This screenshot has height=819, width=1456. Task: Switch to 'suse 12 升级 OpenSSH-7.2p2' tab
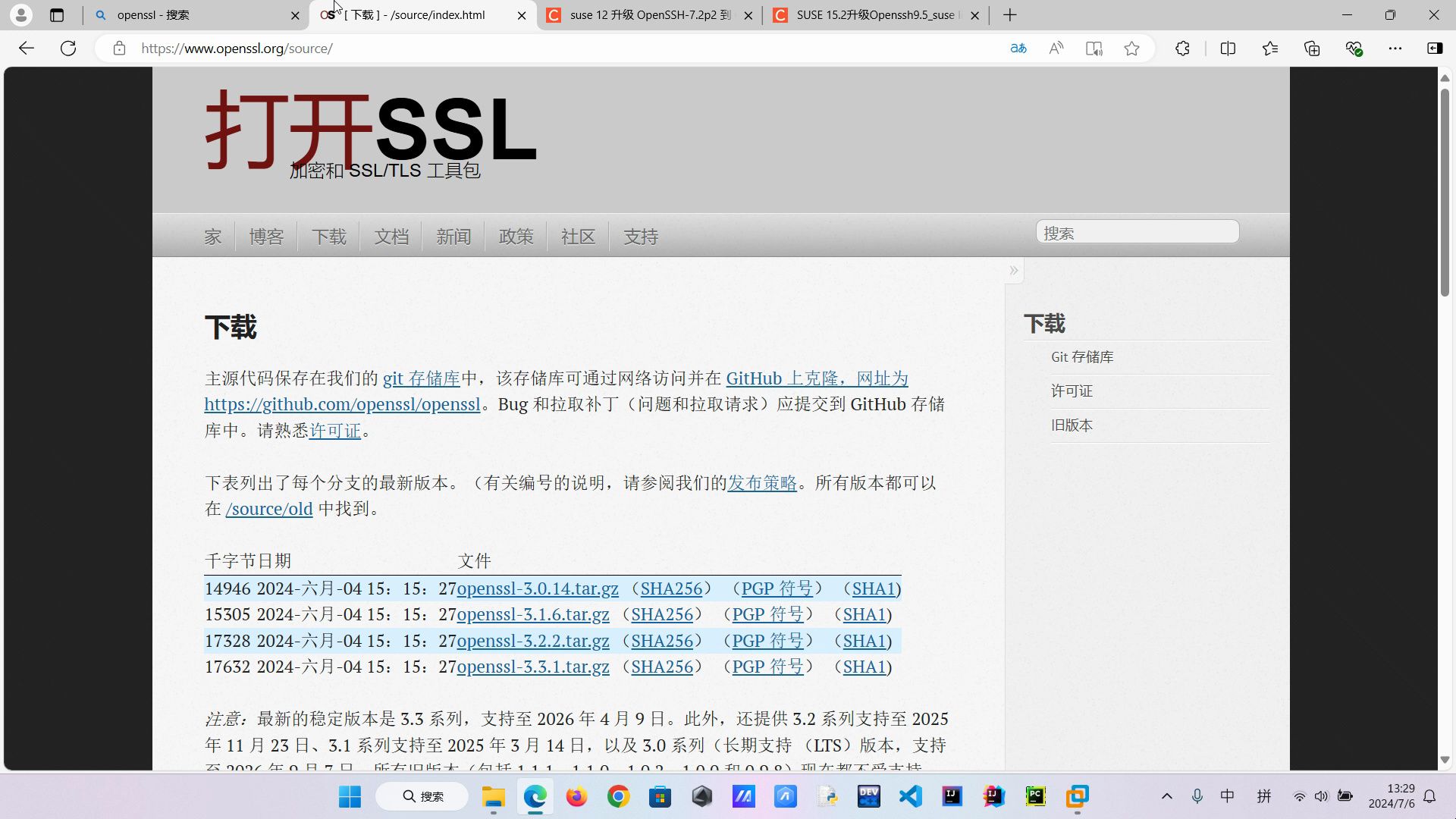(649, 15)
